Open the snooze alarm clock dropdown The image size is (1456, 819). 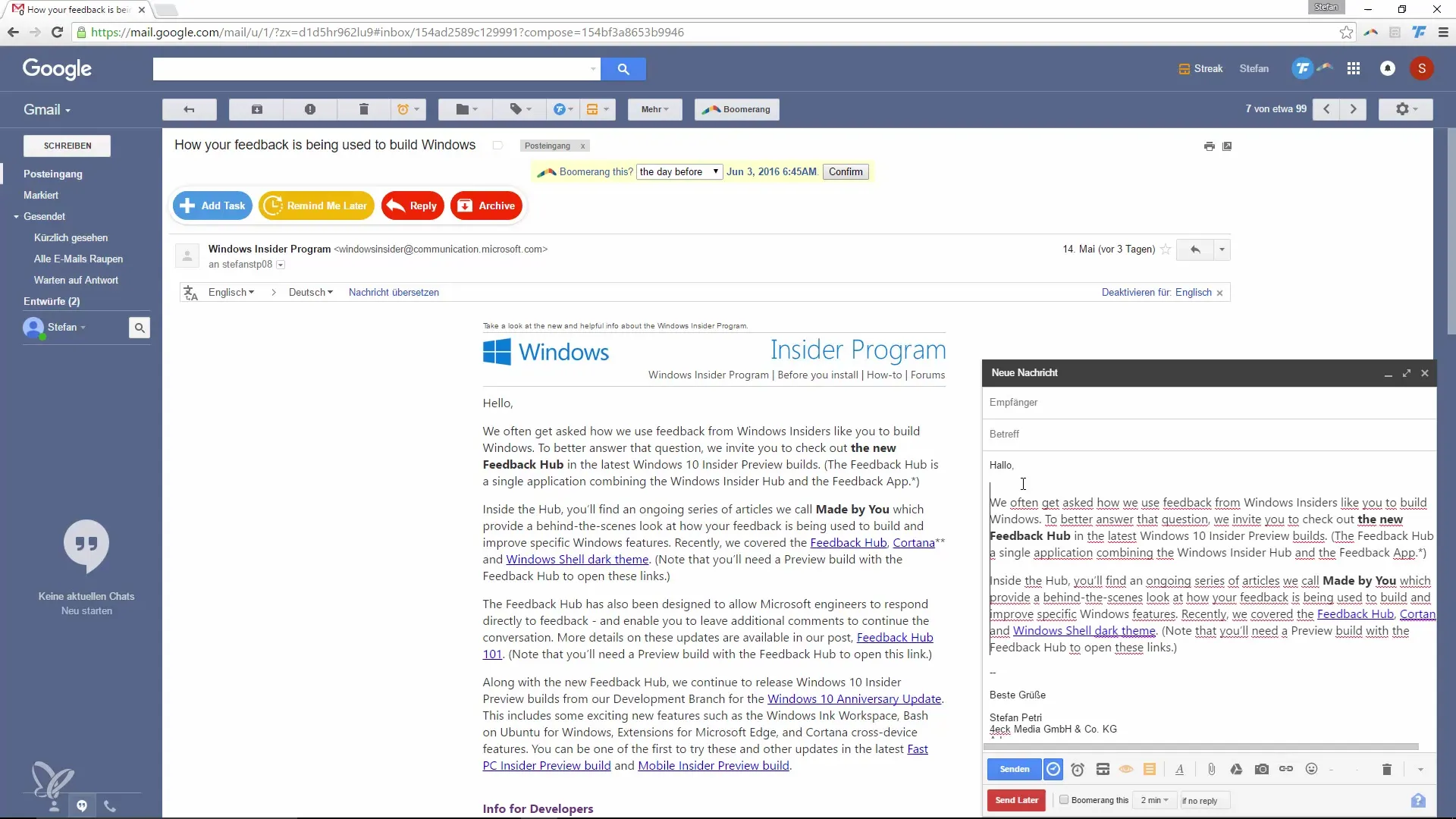(x=409, y=109)
